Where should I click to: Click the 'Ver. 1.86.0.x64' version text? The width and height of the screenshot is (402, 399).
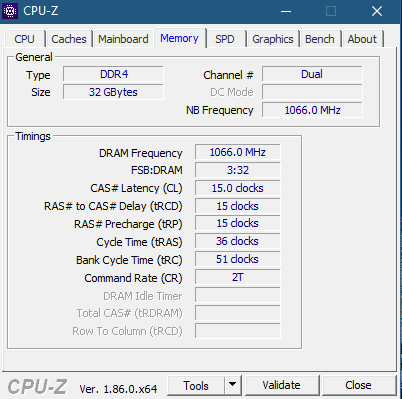pos(118,389)
